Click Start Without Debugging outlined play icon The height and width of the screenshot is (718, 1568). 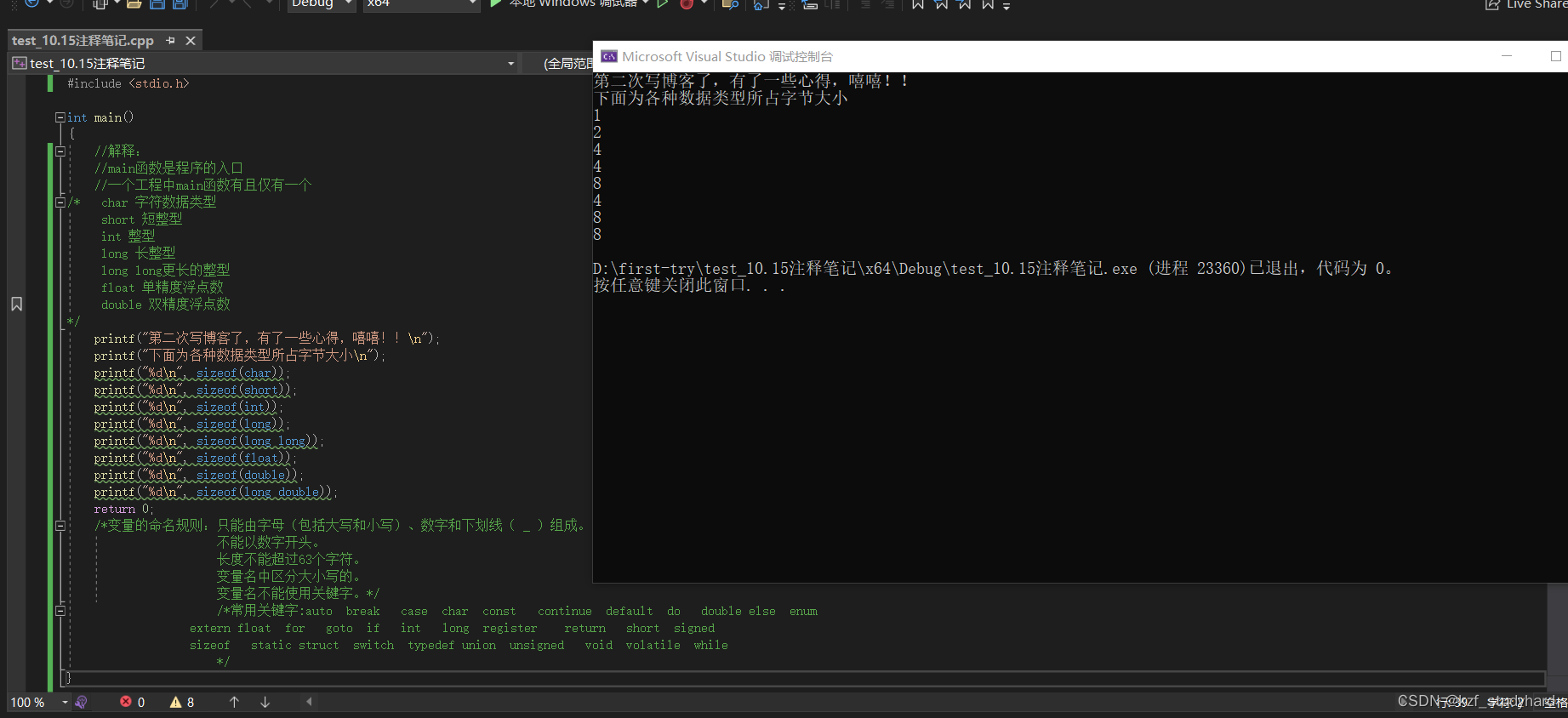(x=662, y=3)
